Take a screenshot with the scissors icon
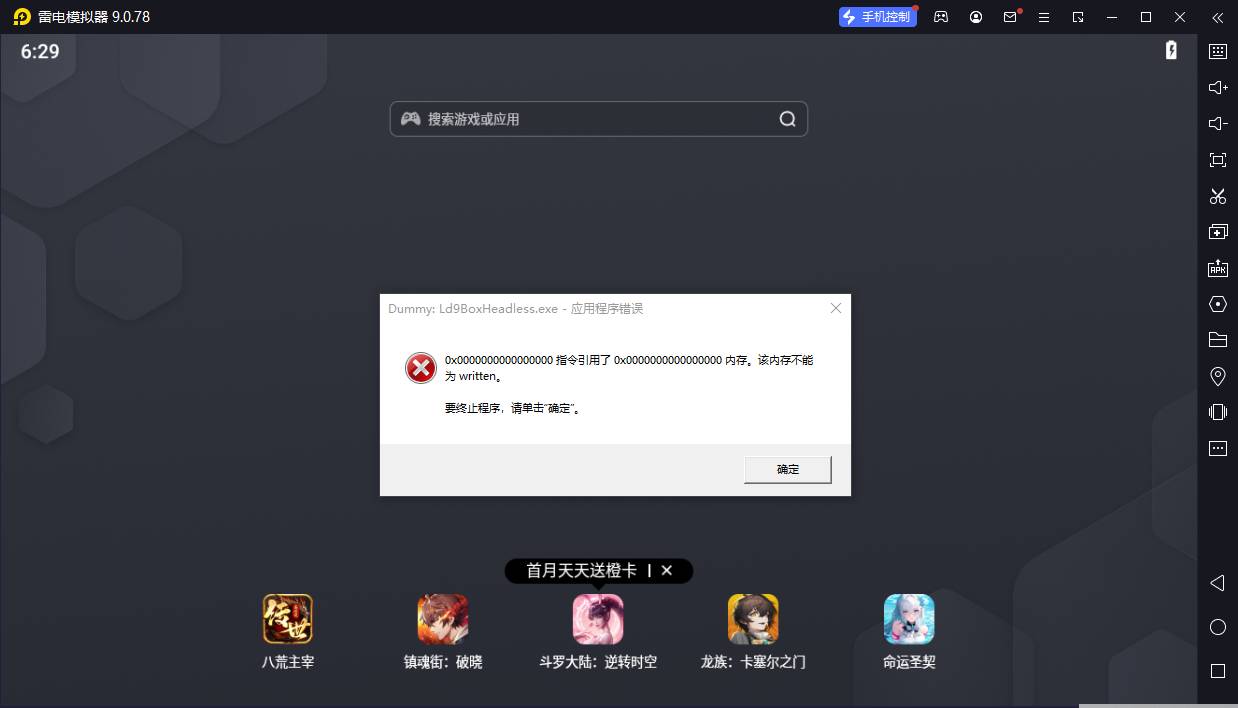1238x708 pixels. (x=1218, y=196)
